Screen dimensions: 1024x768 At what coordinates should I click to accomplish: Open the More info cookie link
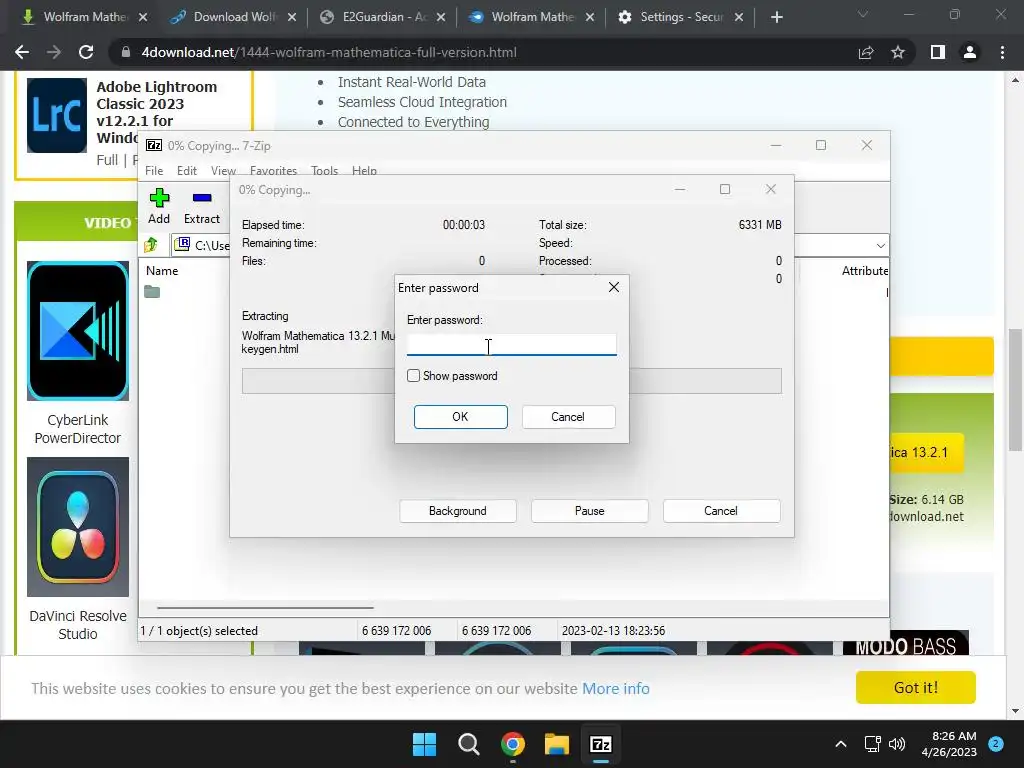click(x=616, y=688)
